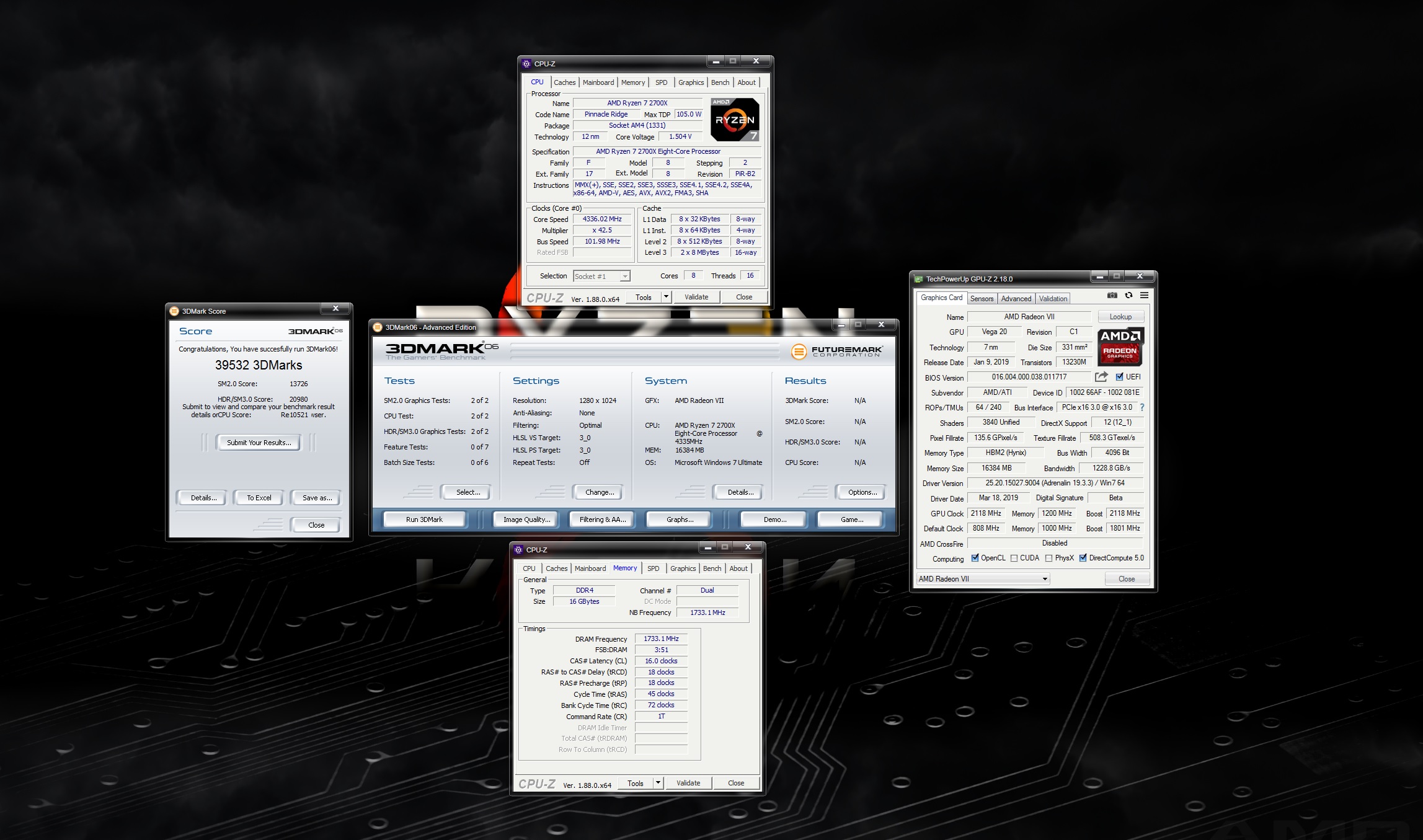This screenshot has width=1423, height=840.
Task: Click the Core Speed value field
Action: pos(601,219)
